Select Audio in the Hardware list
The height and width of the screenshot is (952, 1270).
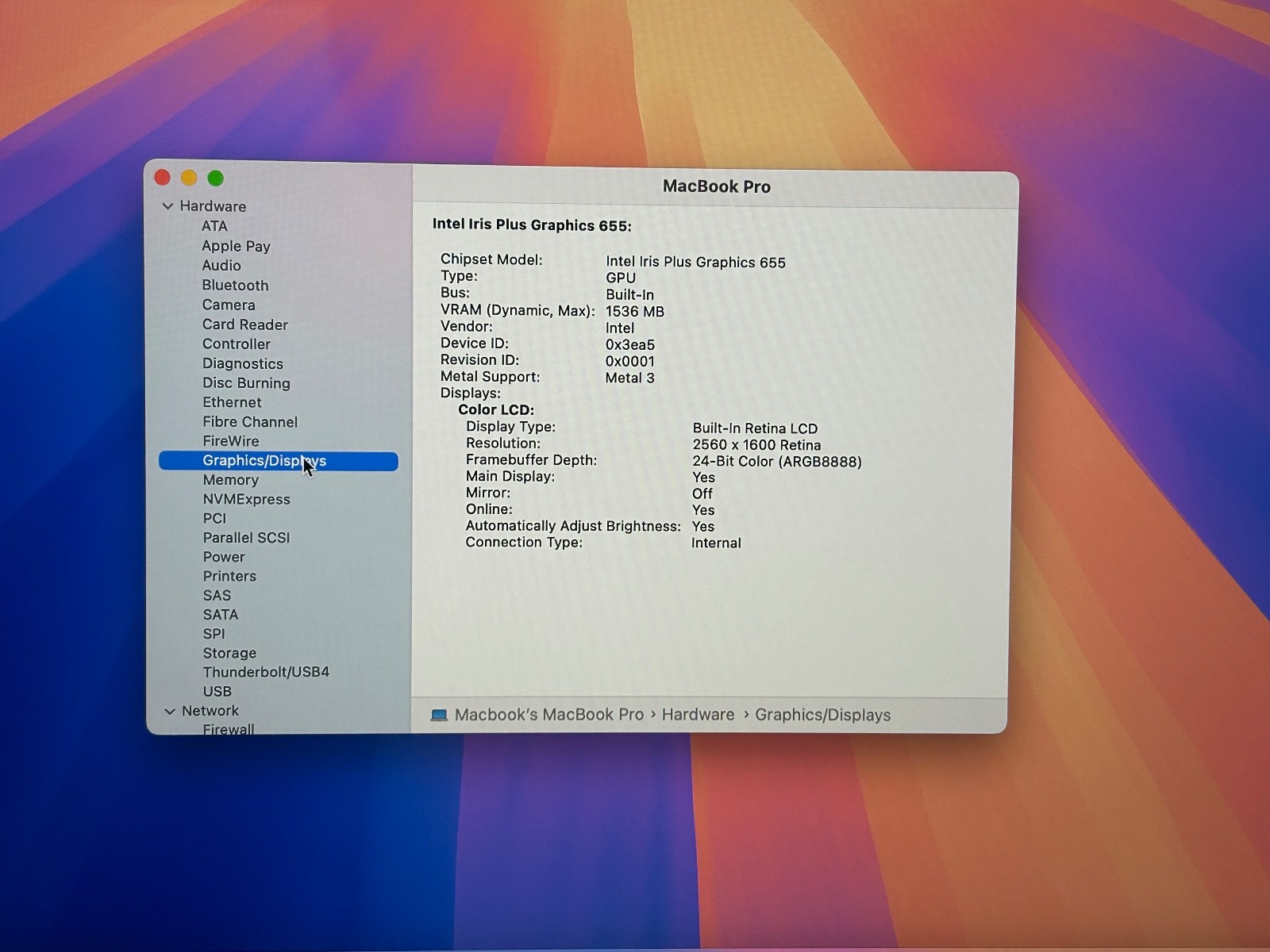(221, 266)
